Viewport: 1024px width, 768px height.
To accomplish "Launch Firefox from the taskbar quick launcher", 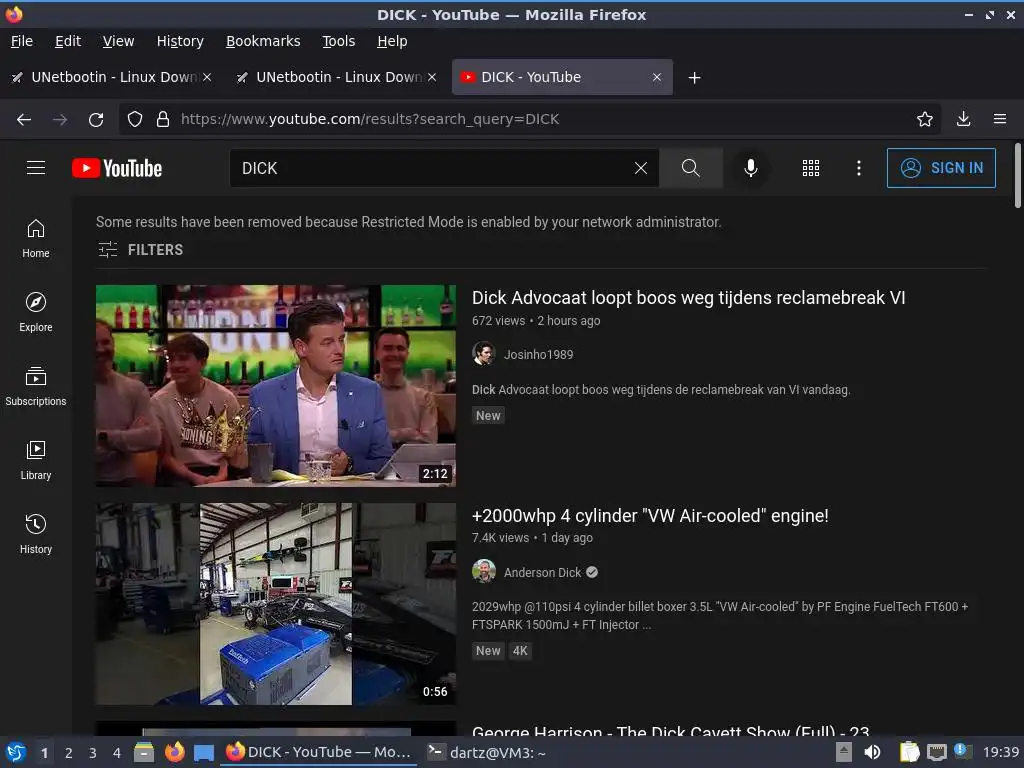I will (174, 752).
